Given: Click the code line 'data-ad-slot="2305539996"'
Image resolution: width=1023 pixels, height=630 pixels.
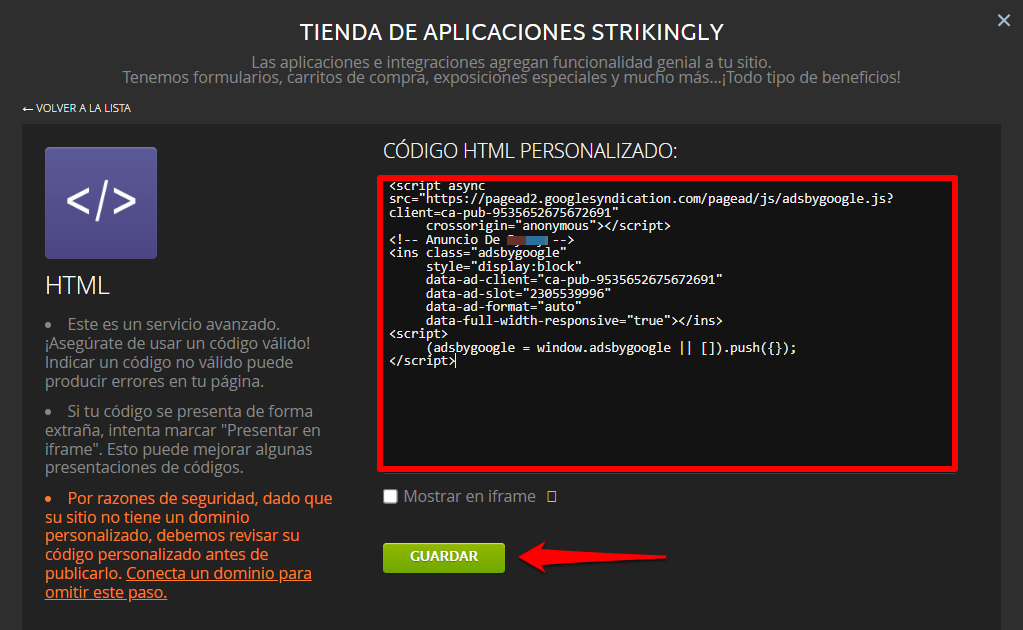Looking at the screenshot, I should 518,293.
